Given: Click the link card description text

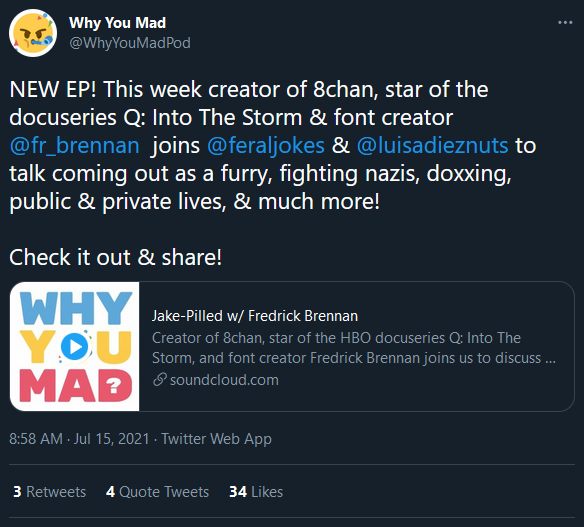Looking at the screenshot, I should (x=354, y=348).
